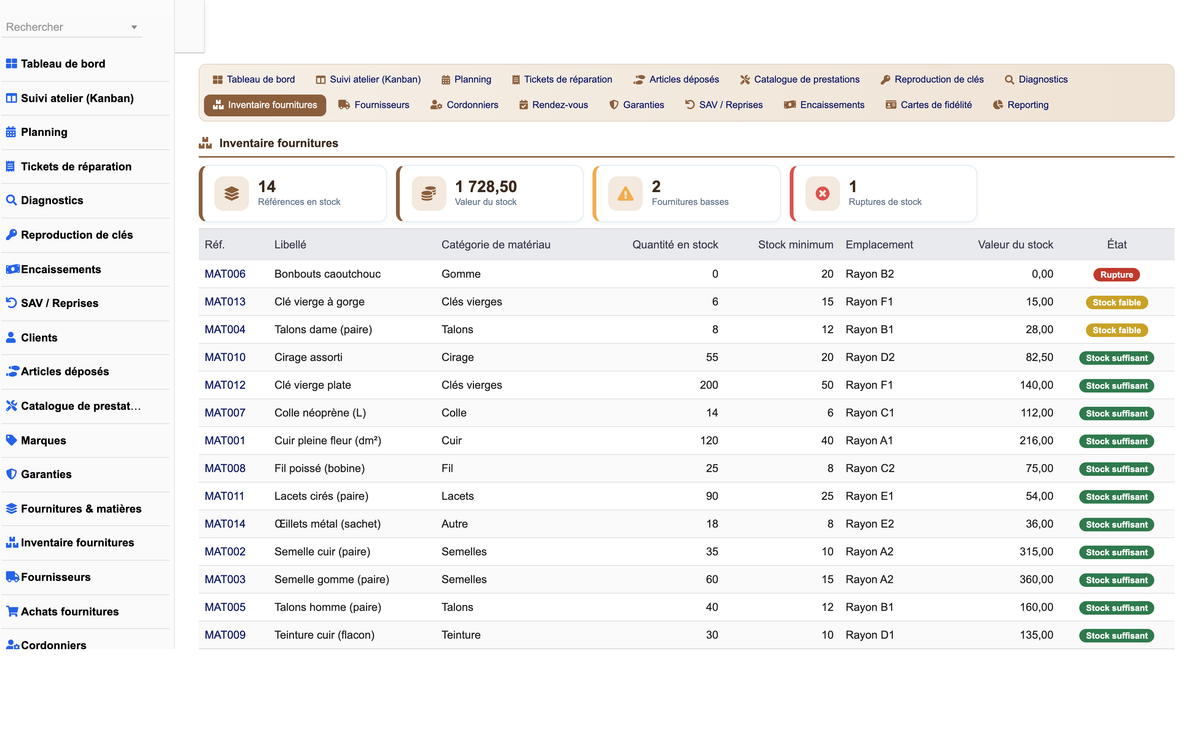
Task: Switch to Planning in top navigation
Action: point(466,79)
